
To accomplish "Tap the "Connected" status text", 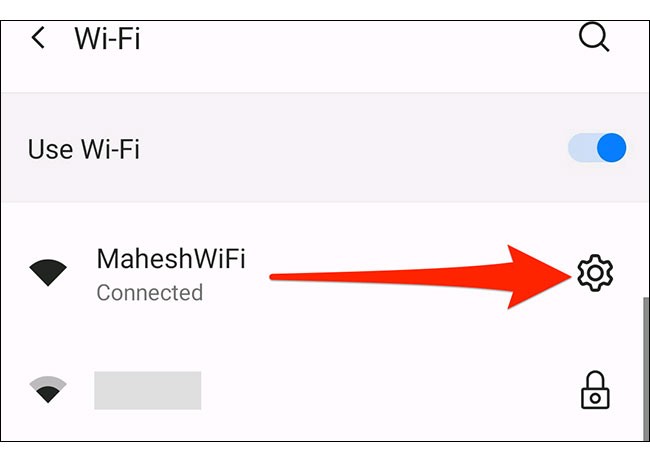I will pyautogui.click(x=149, y=293).
